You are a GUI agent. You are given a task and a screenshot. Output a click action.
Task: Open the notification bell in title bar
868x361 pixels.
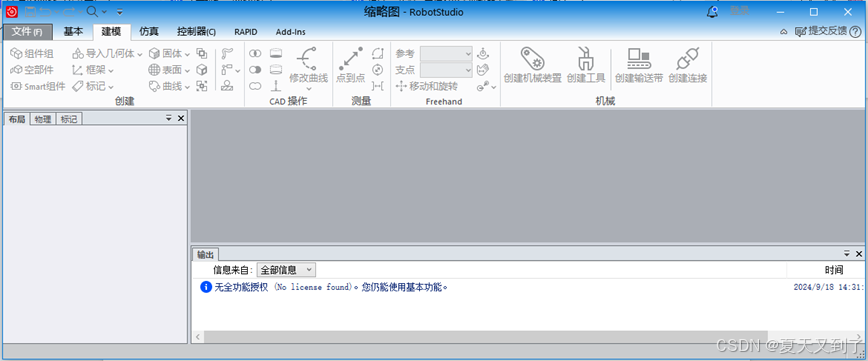click(x=712, y=12)
